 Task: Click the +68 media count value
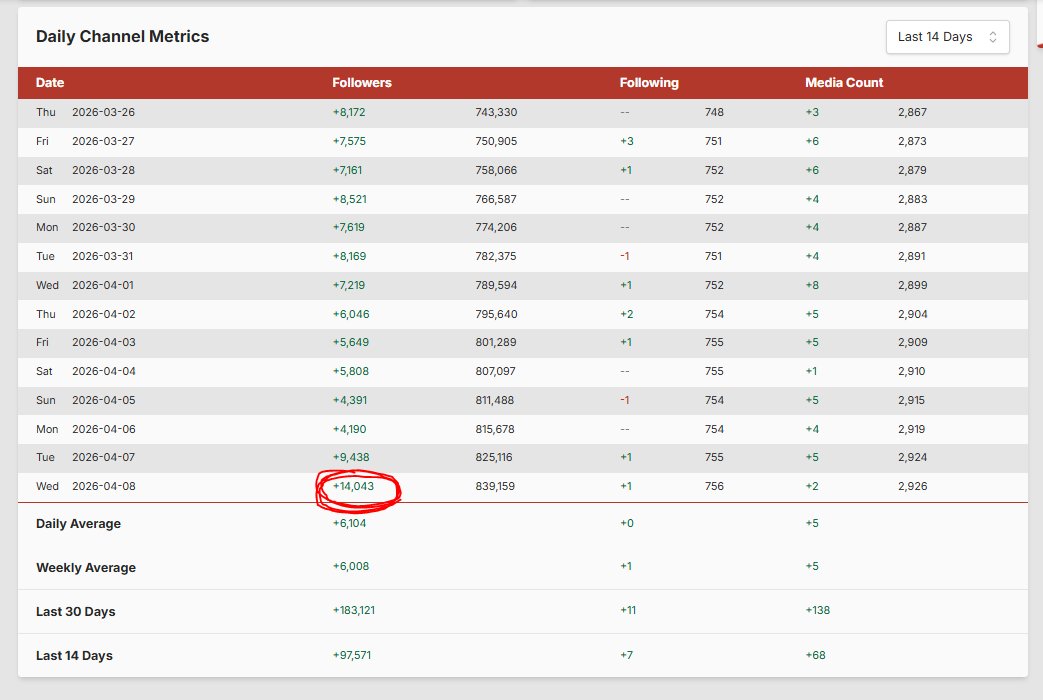tap(815, 655)
